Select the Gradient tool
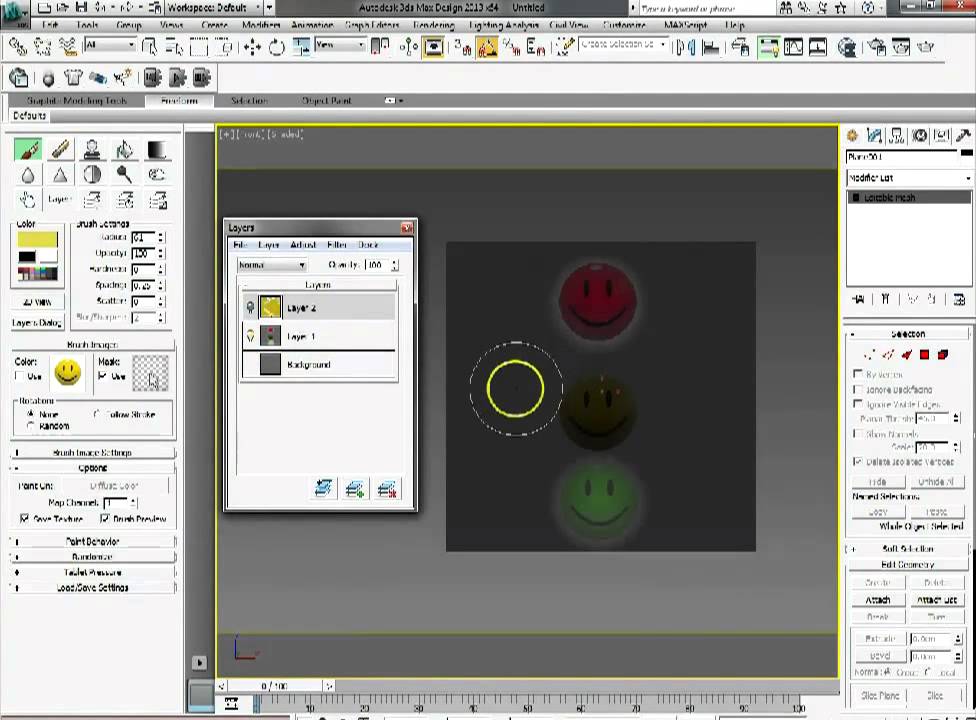 coord(156,149)
